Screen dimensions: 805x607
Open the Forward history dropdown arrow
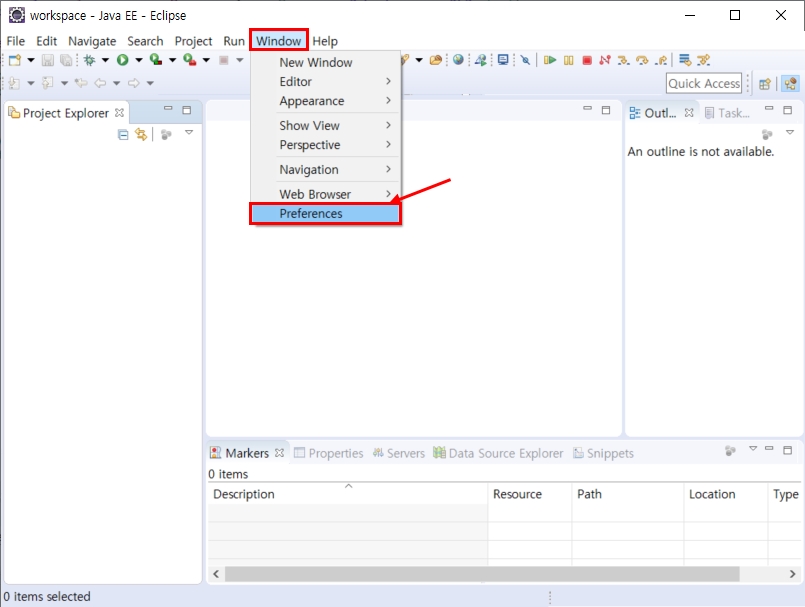[150, 83]
